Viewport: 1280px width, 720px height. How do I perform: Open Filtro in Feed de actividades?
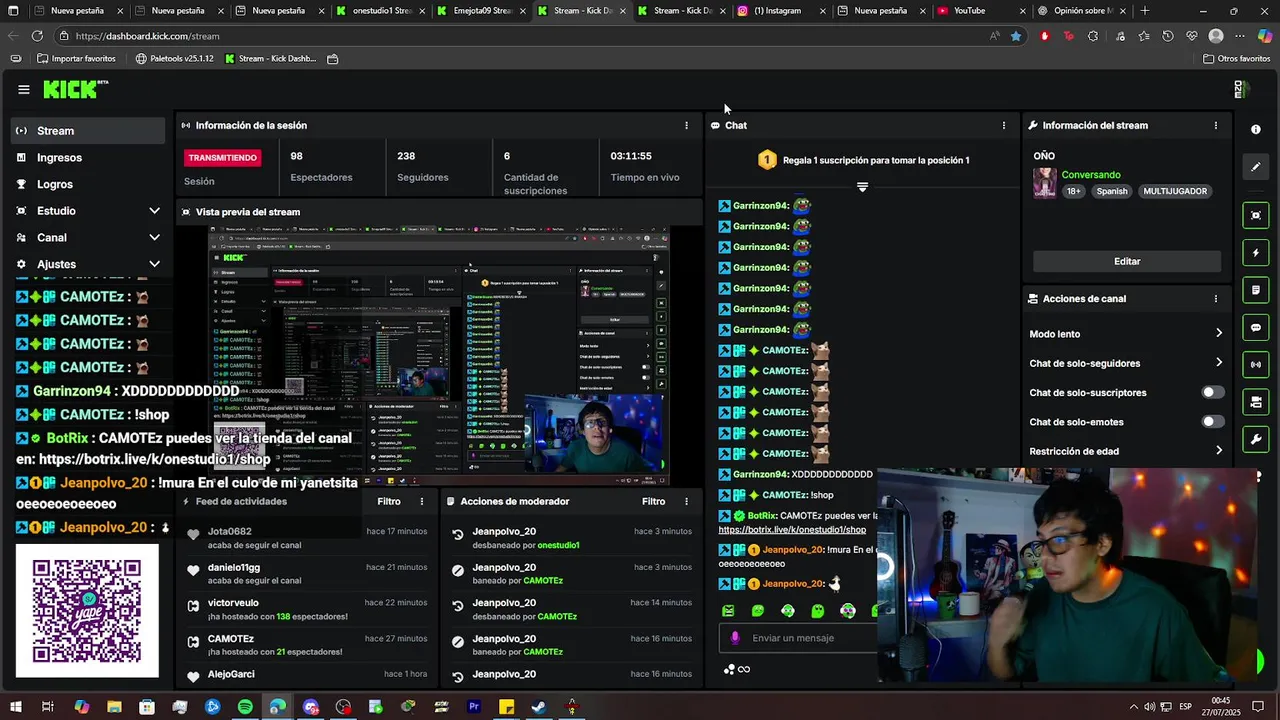(389, 502)
